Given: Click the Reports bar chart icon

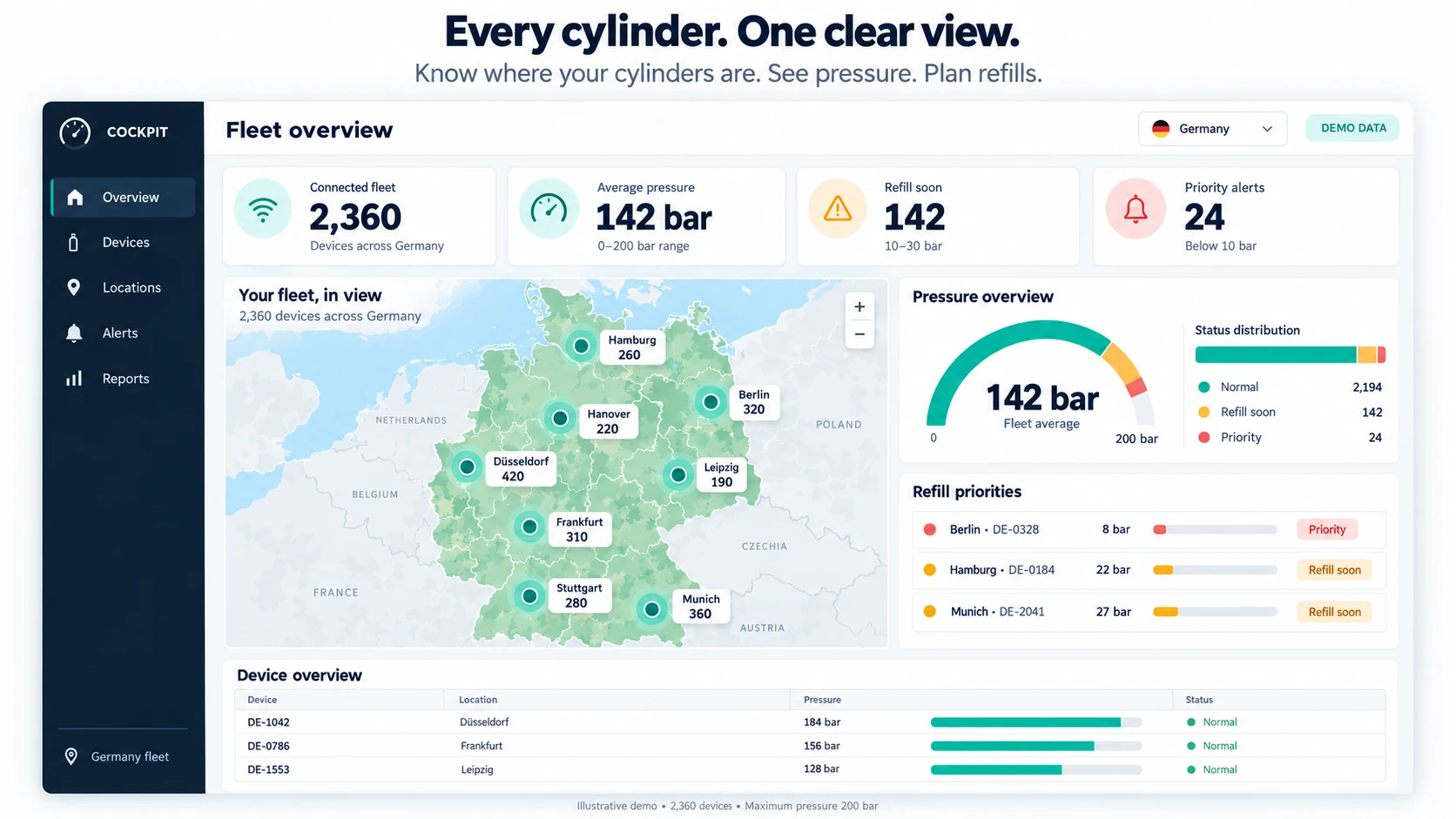Looking at the screenshot, I should click(74, 379).
